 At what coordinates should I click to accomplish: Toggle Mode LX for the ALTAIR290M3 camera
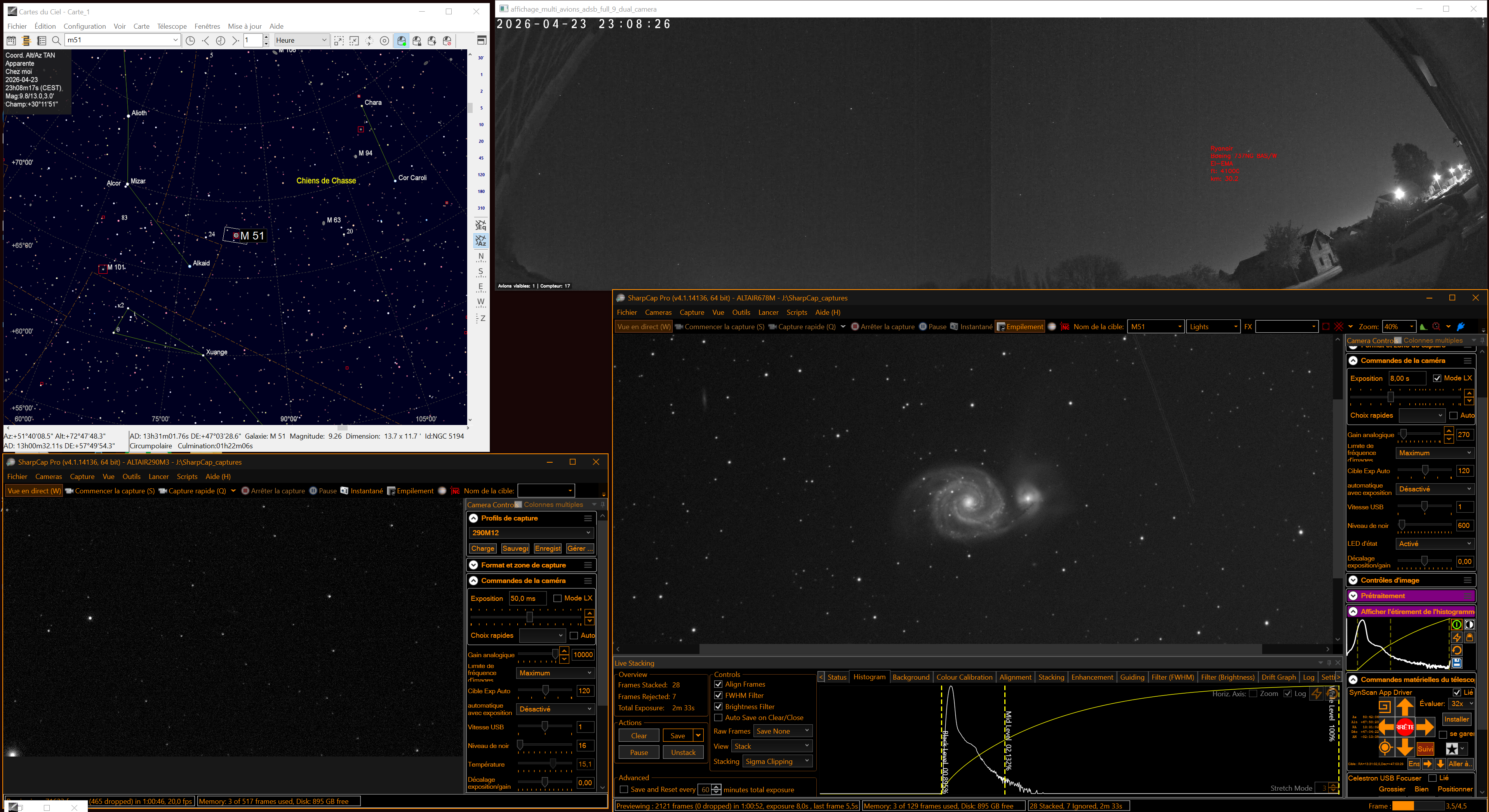557,598
